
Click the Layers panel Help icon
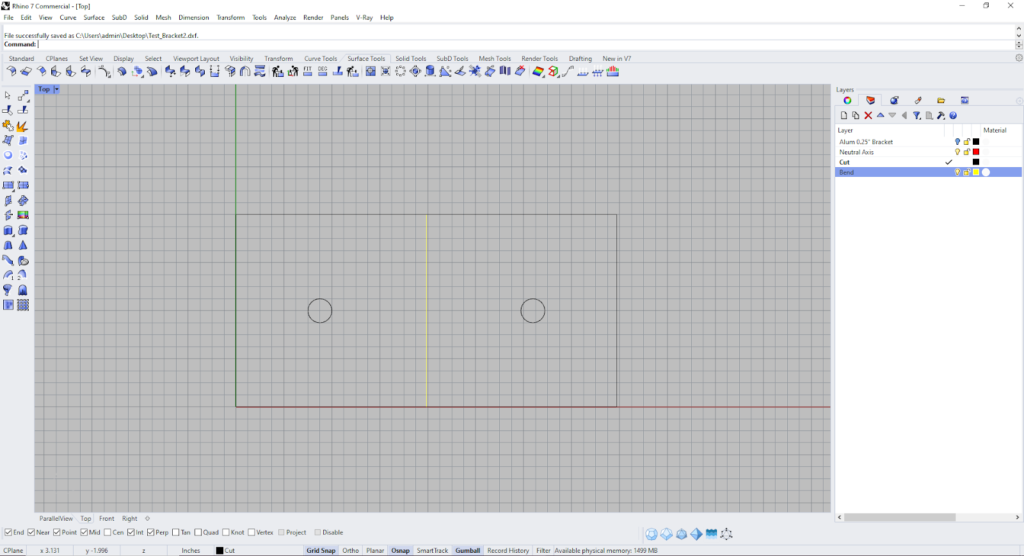(x=953, y=116)
